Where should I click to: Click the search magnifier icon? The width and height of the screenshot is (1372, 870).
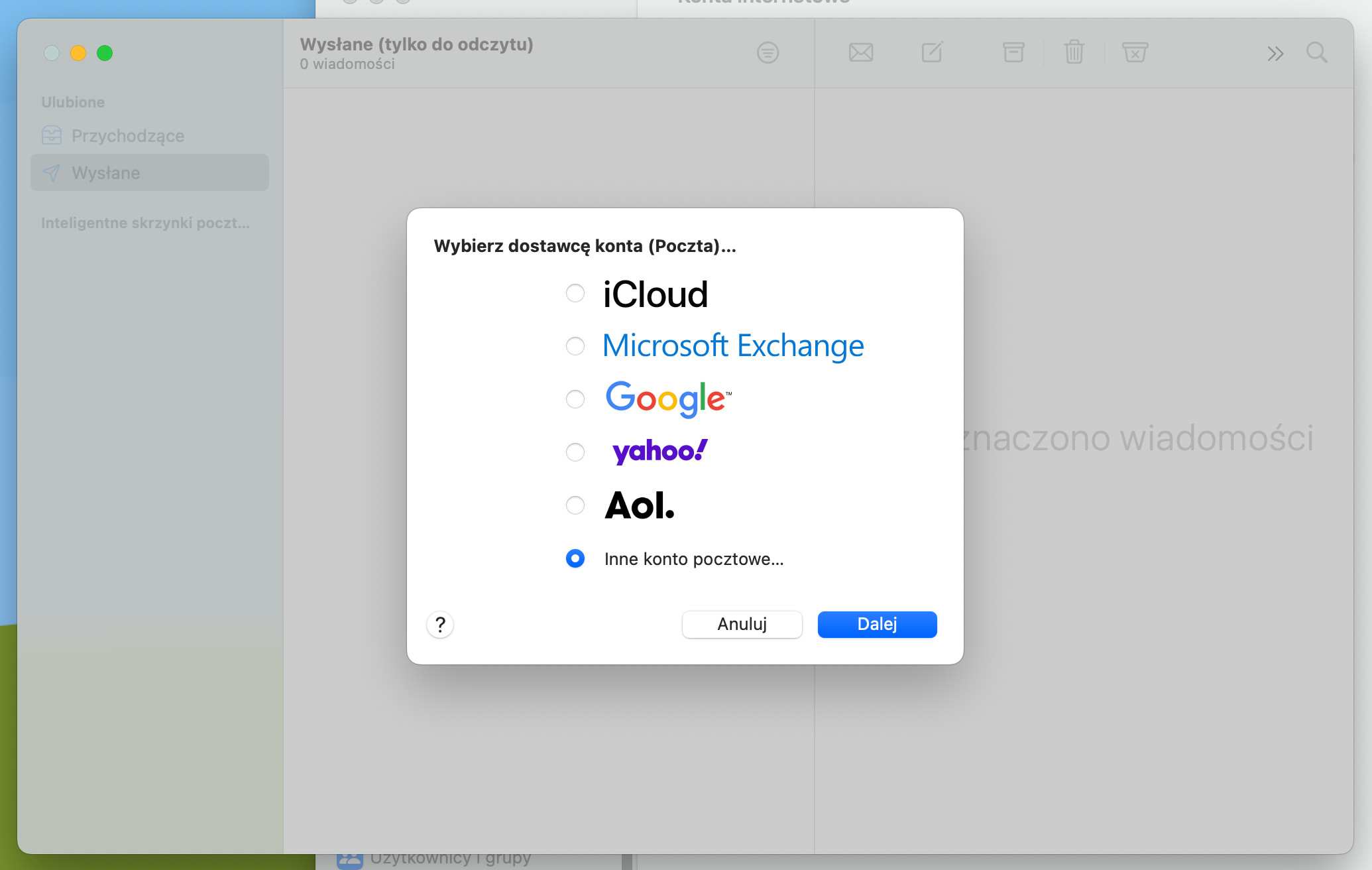pyautogui.click(x=1317, y=52)
